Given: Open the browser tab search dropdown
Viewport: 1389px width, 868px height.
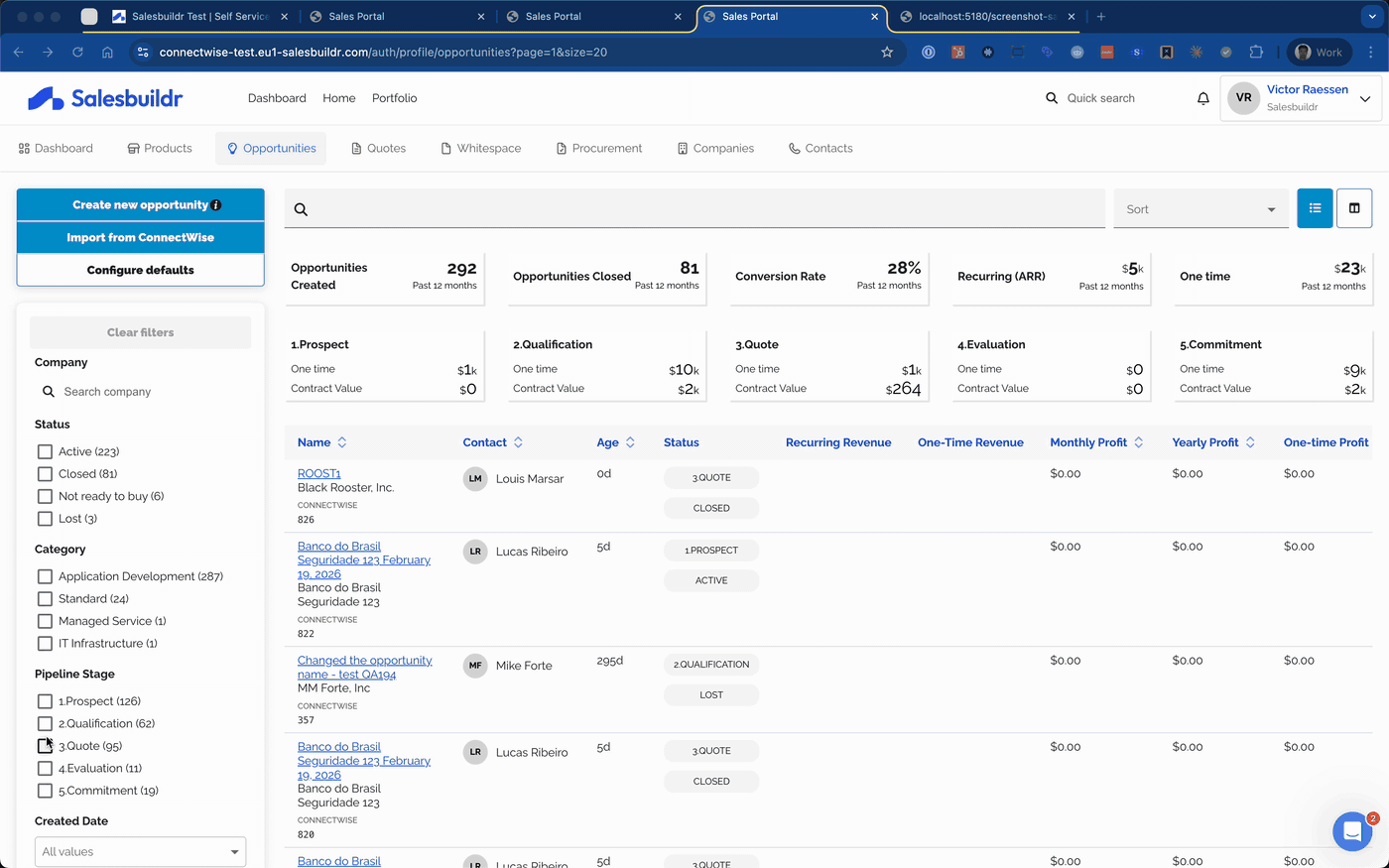Looking at the screenshot, I should click(x=1372, y=16).
